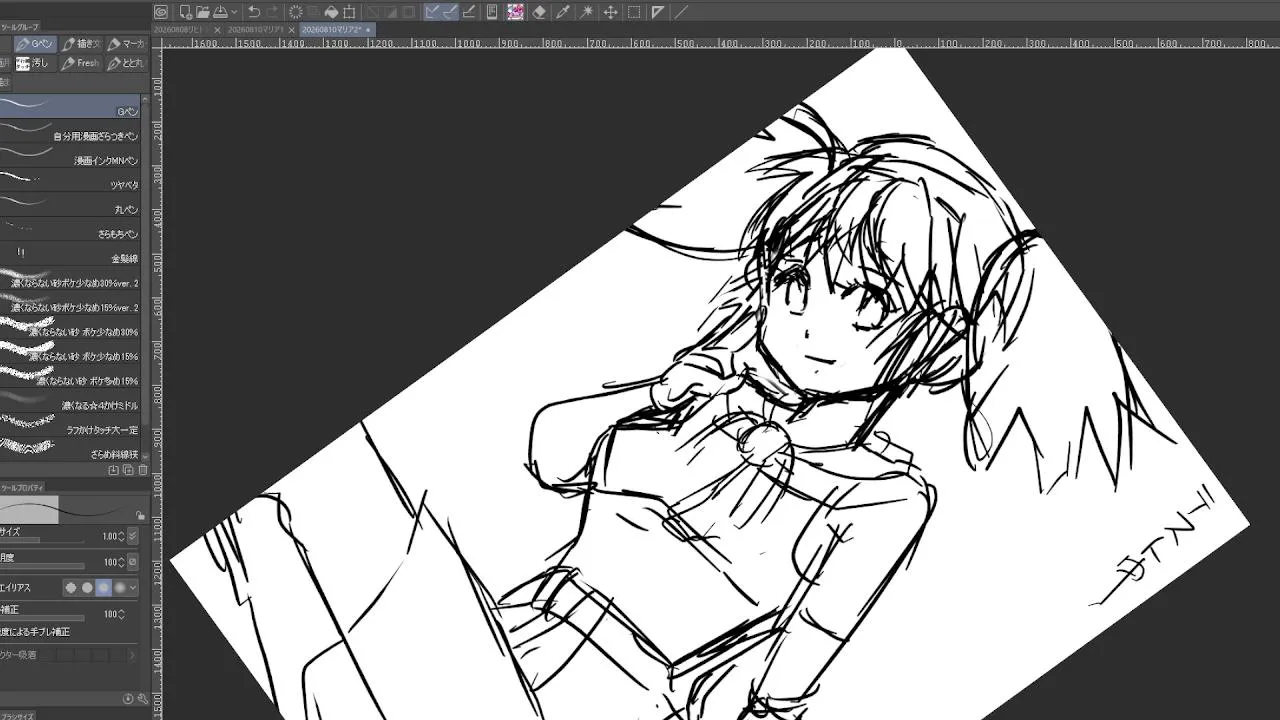Set anti-aliasing to none
The width and height of the screenshot is (1280, 720).
tap(70, 588)
